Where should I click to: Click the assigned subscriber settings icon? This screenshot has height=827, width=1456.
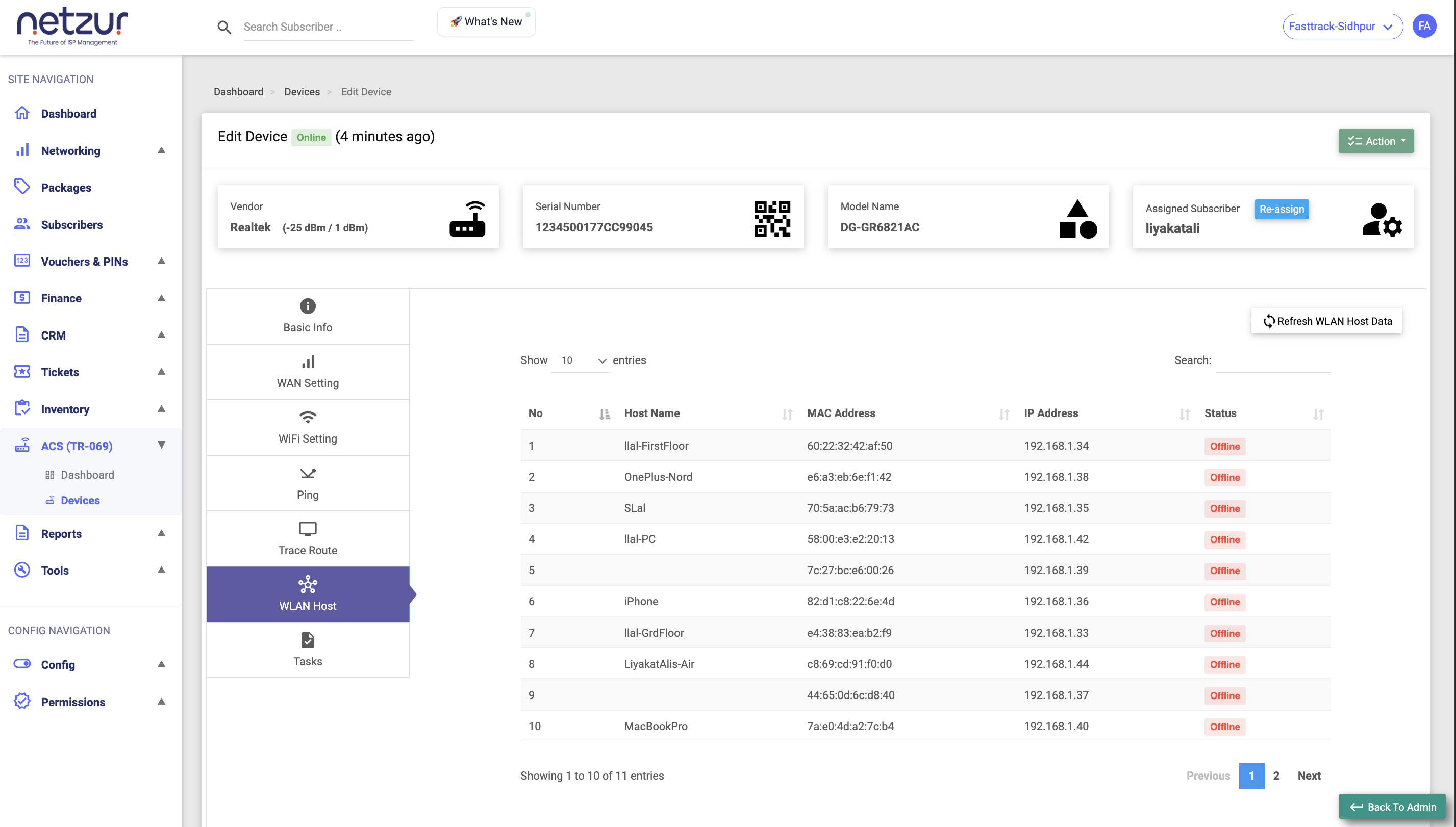[x=1382, y=220]
